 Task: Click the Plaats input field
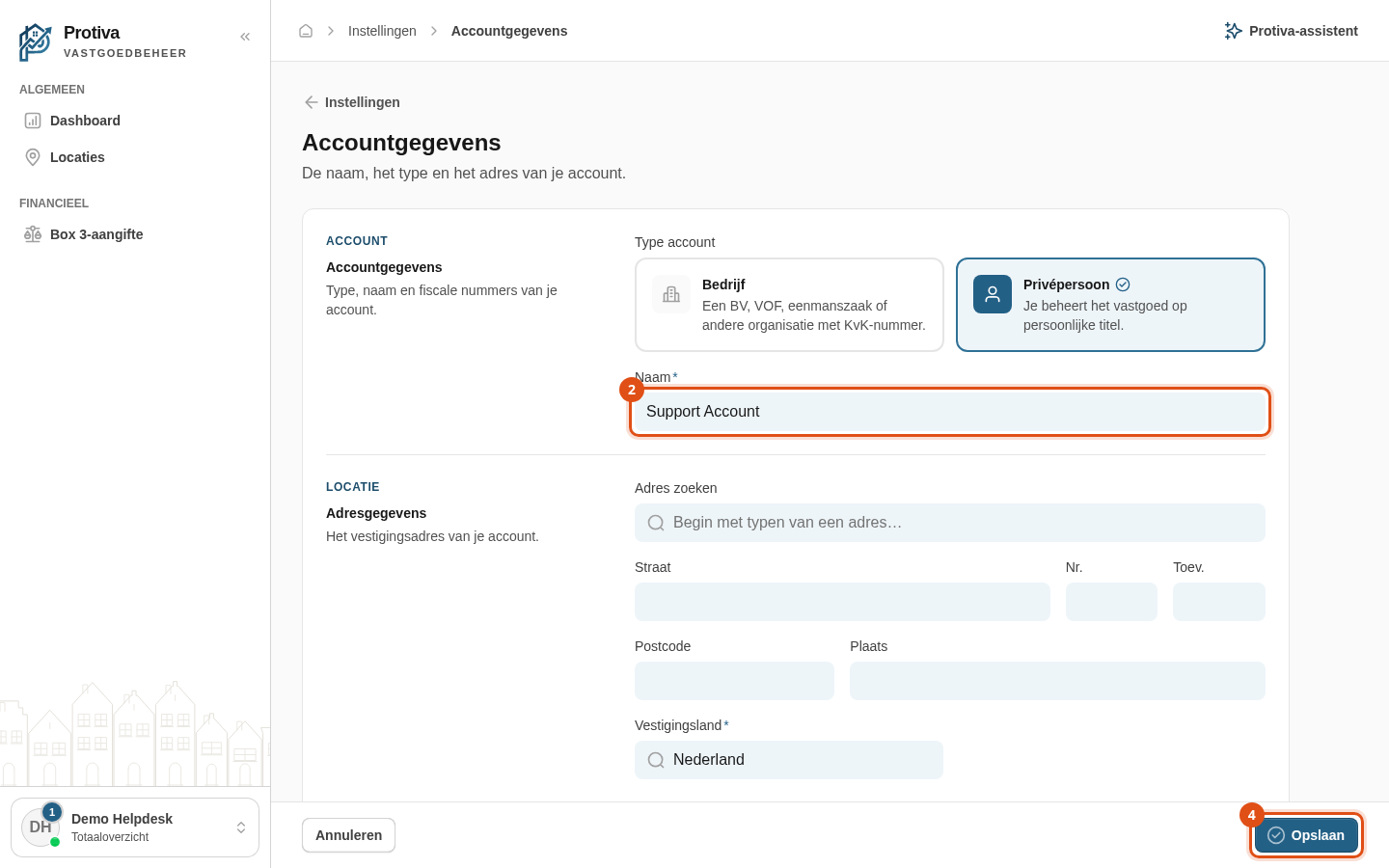click(x=1057, y=681)
